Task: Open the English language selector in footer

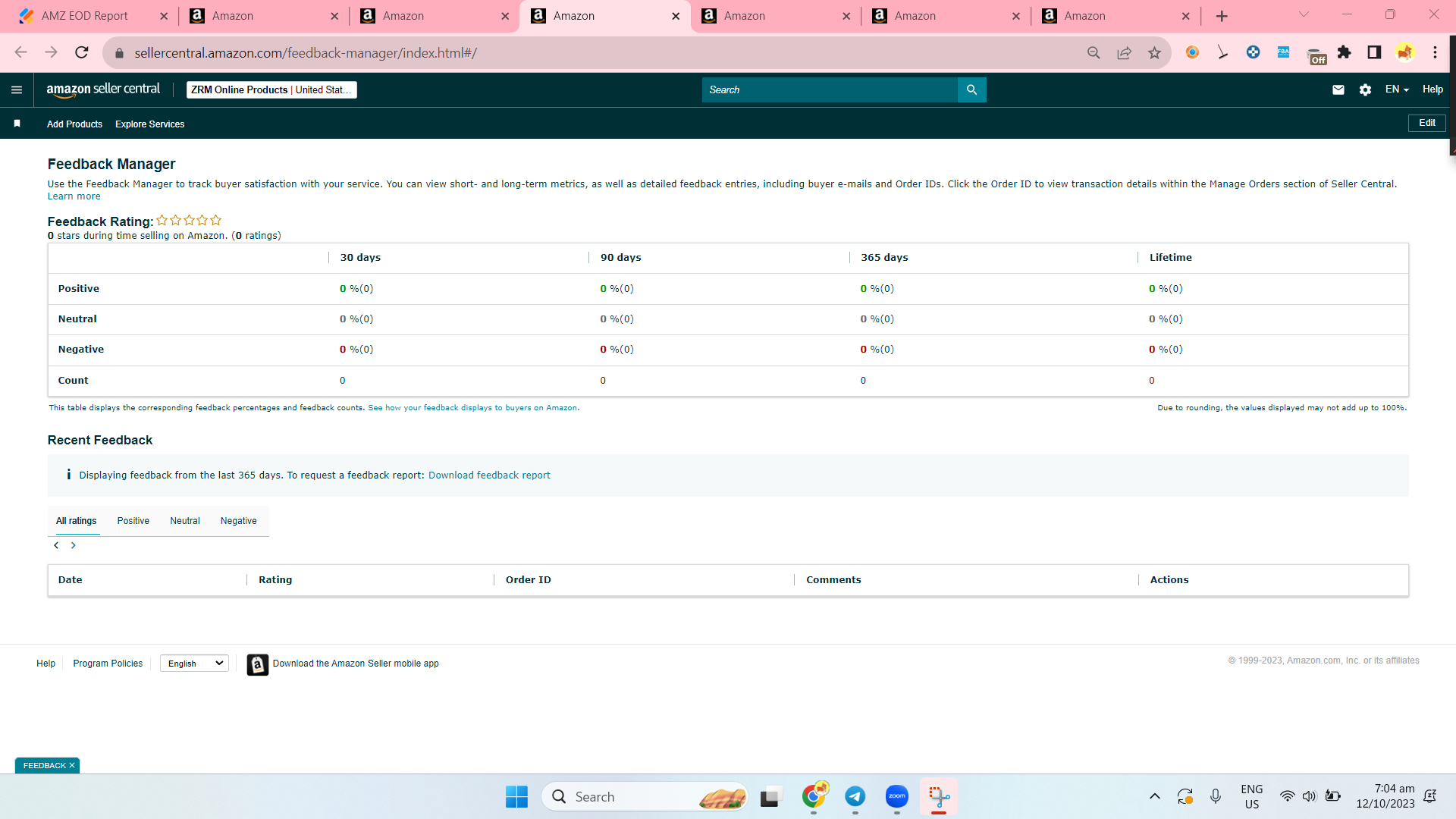Action: (194, 664)
